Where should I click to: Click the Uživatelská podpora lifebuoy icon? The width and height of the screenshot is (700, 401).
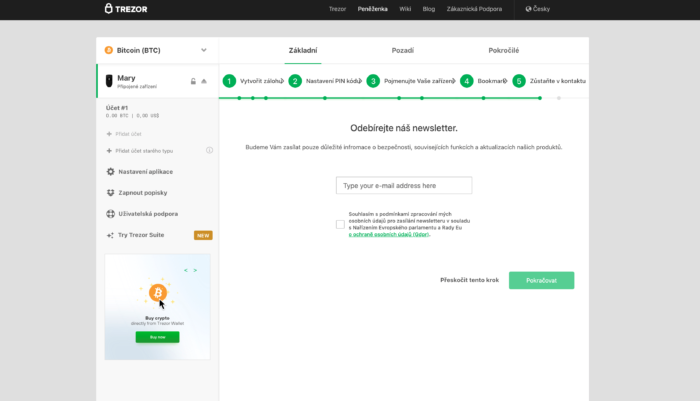point(110,214)
